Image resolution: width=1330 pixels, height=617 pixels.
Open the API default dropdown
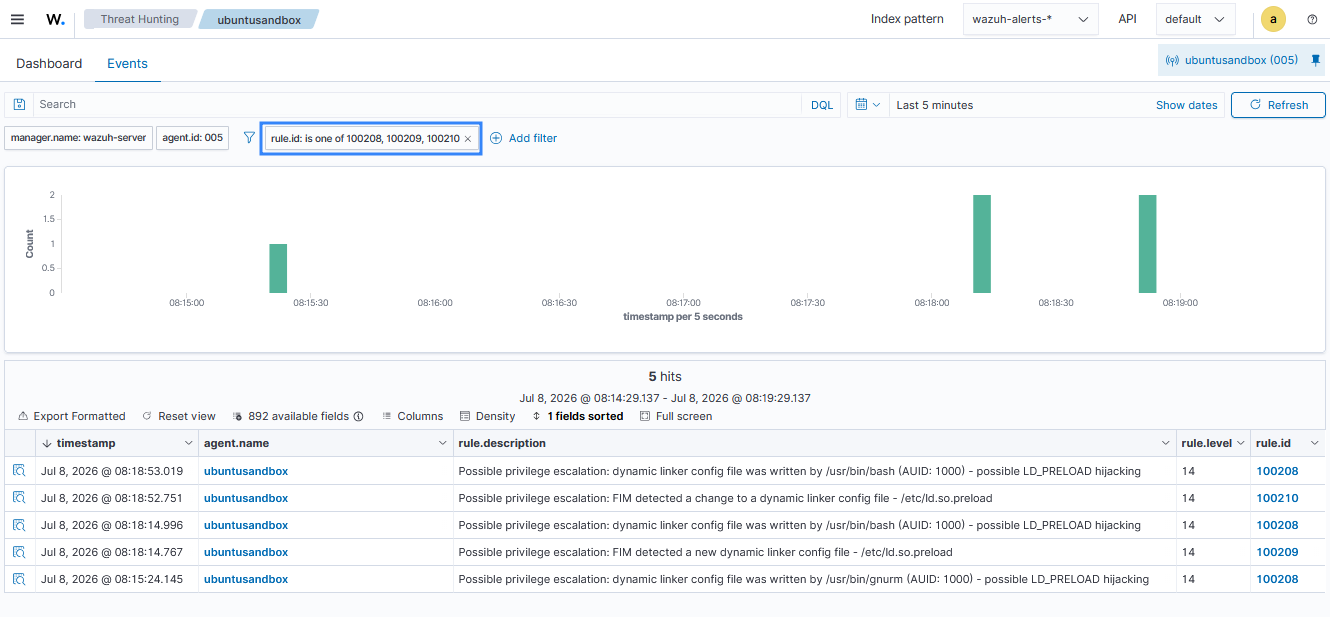coord(1195,19)
